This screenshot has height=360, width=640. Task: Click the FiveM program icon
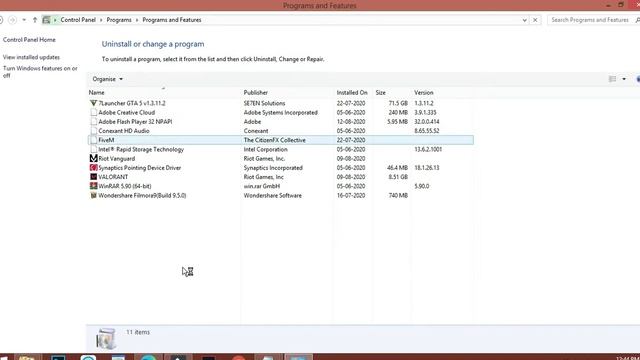point(93,140)
